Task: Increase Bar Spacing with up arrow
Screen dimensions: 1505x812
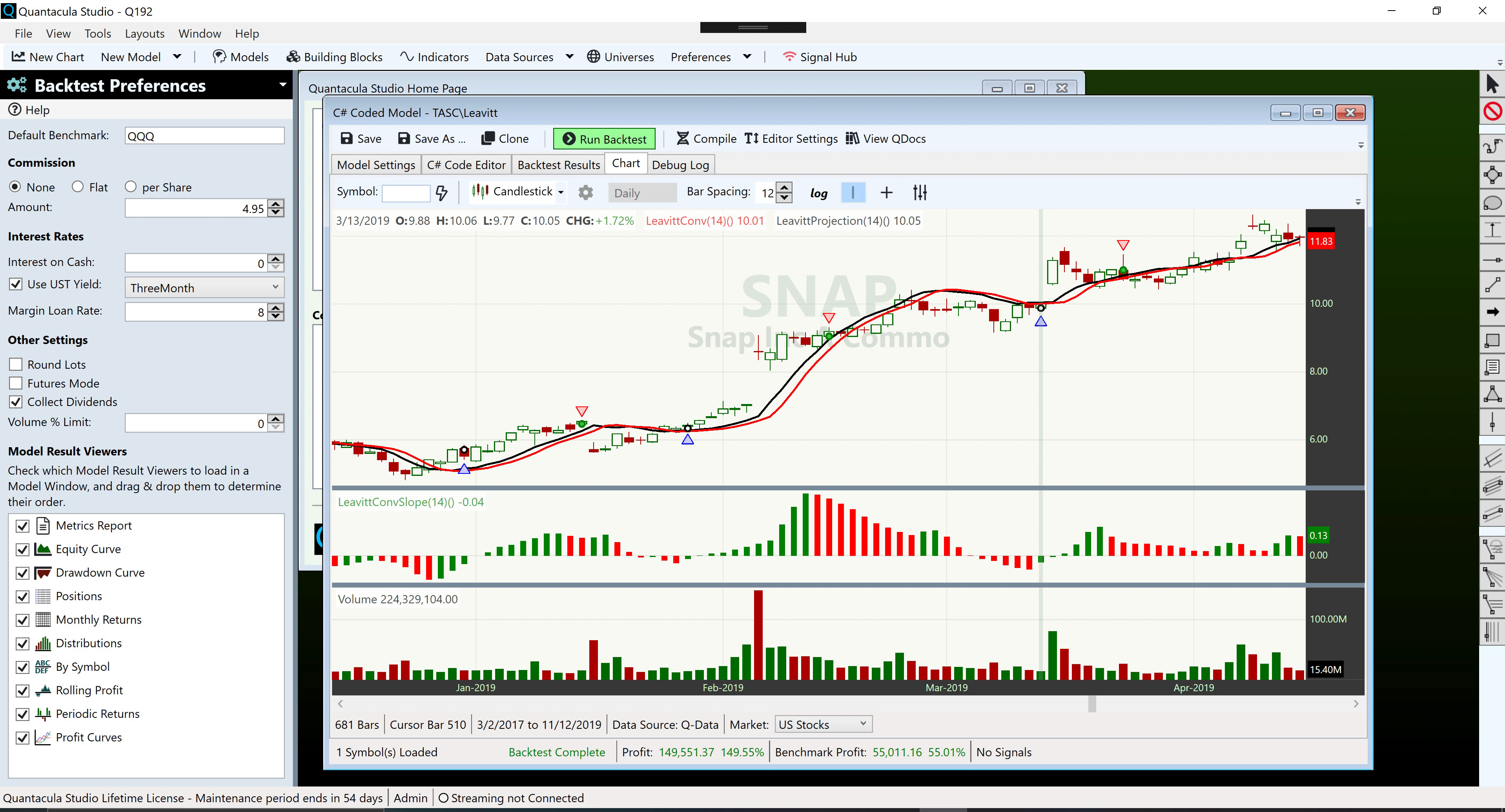Action: coord(785,187)
